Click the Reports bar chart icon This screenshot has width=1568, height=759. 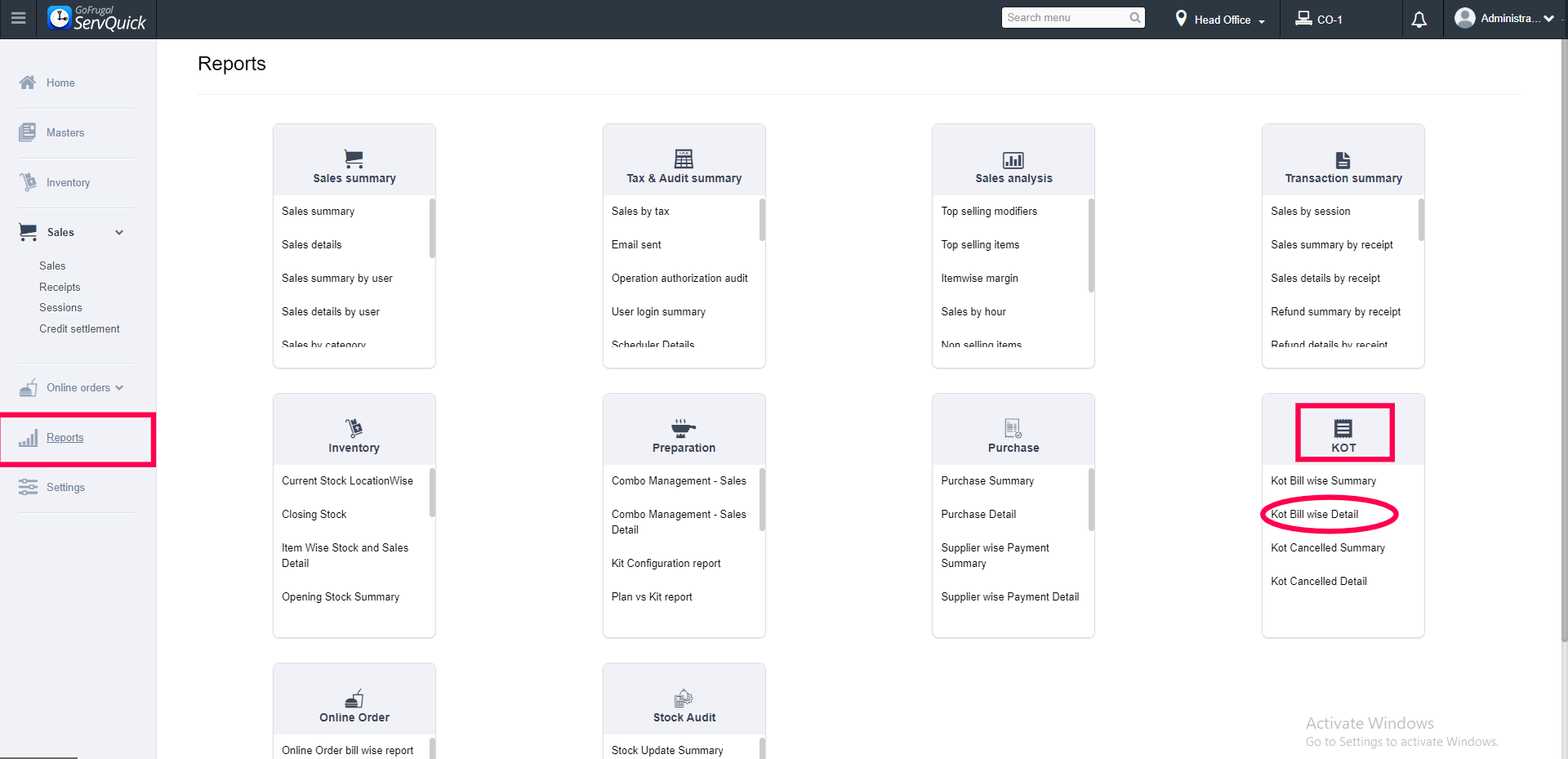(28, 438)
